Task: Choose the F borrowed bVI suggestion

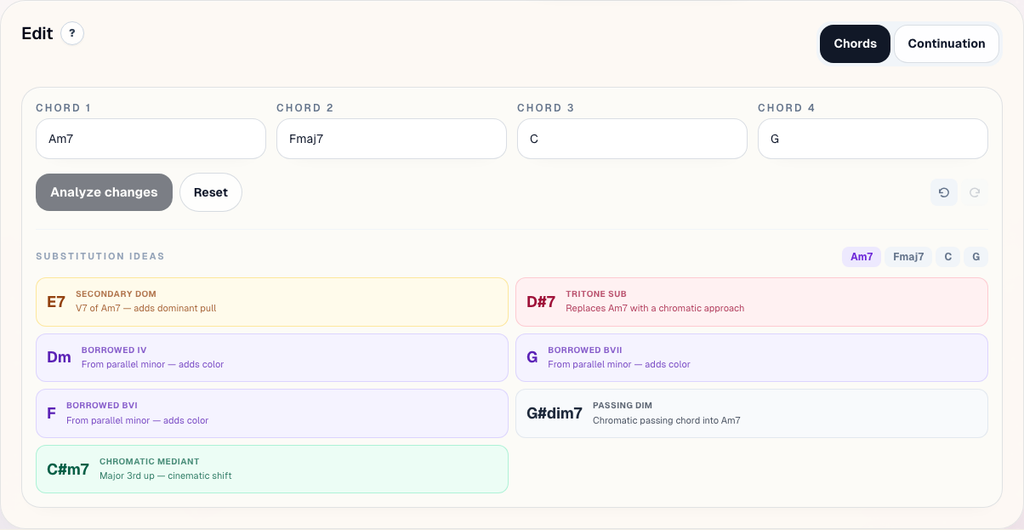Action: [272, 413]
